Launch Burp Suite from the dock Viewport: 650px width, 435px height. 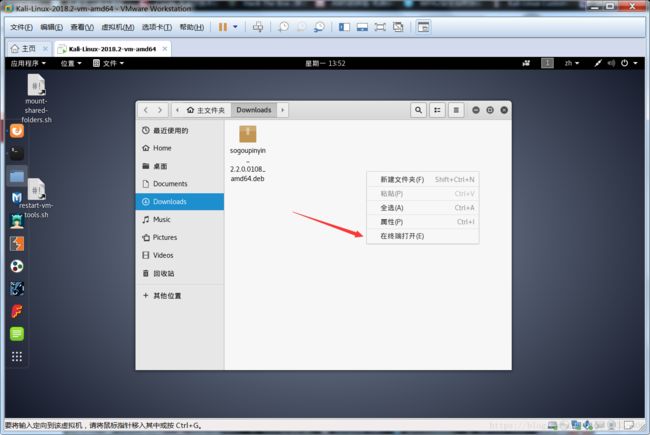point(17,244)
